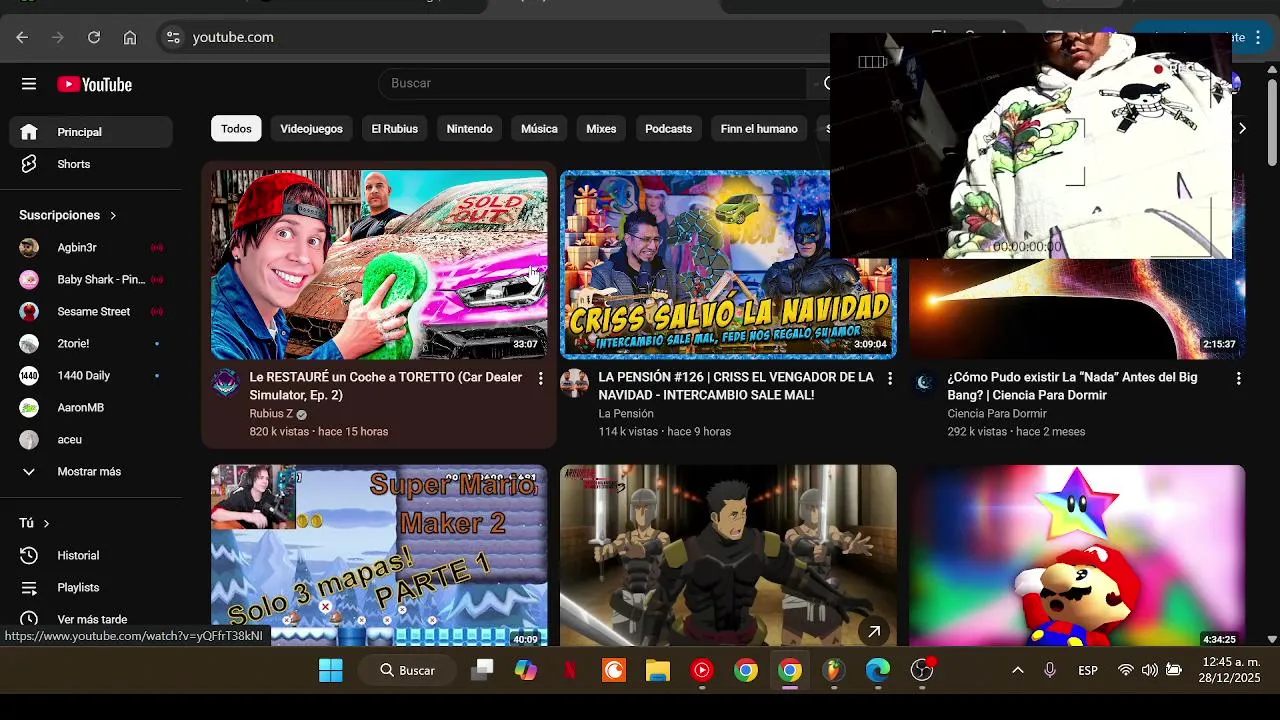Reload the page with refresh icon

(x=94, y=37)
